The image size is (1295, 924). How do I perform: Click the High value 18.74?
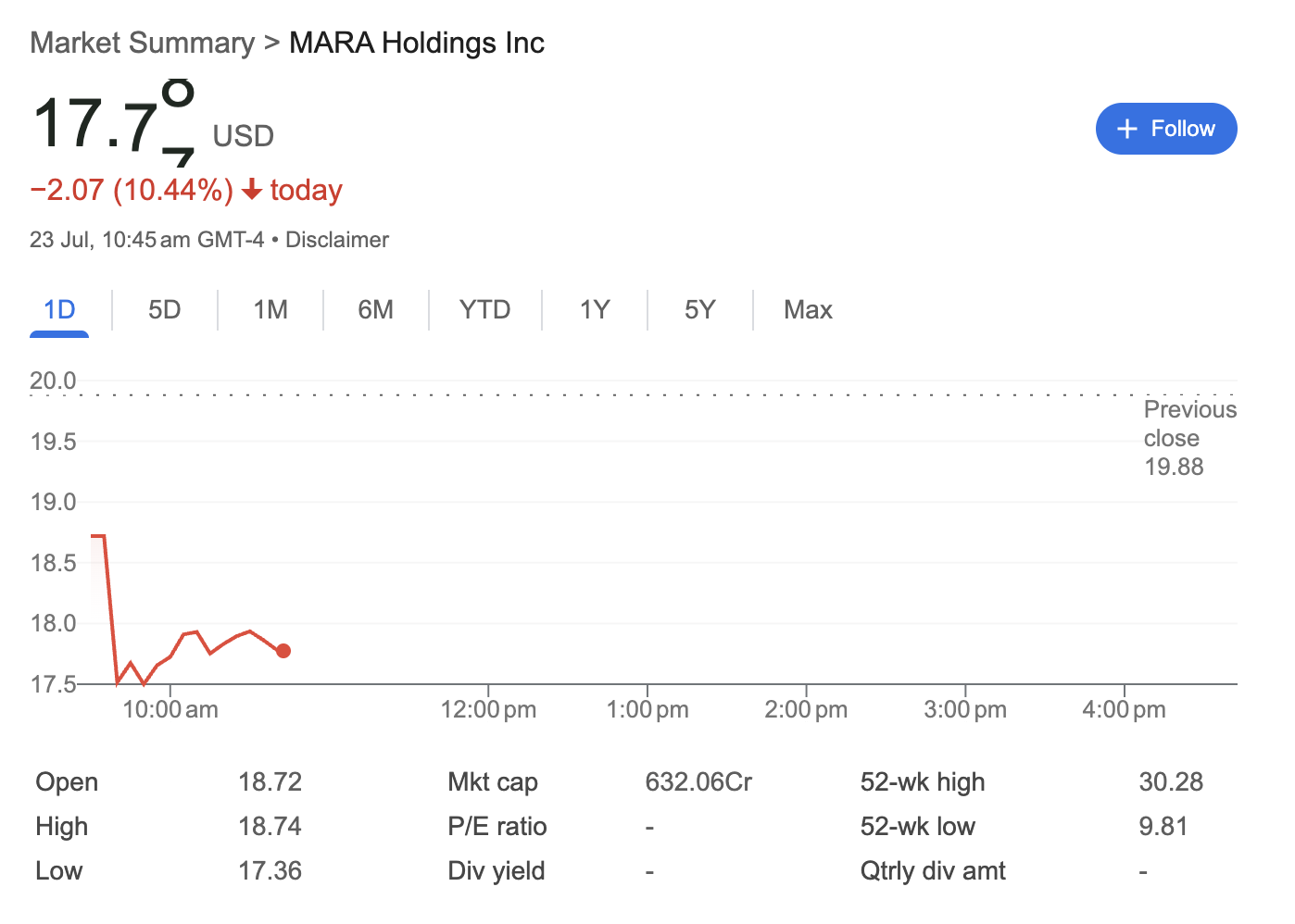(270, 827)
